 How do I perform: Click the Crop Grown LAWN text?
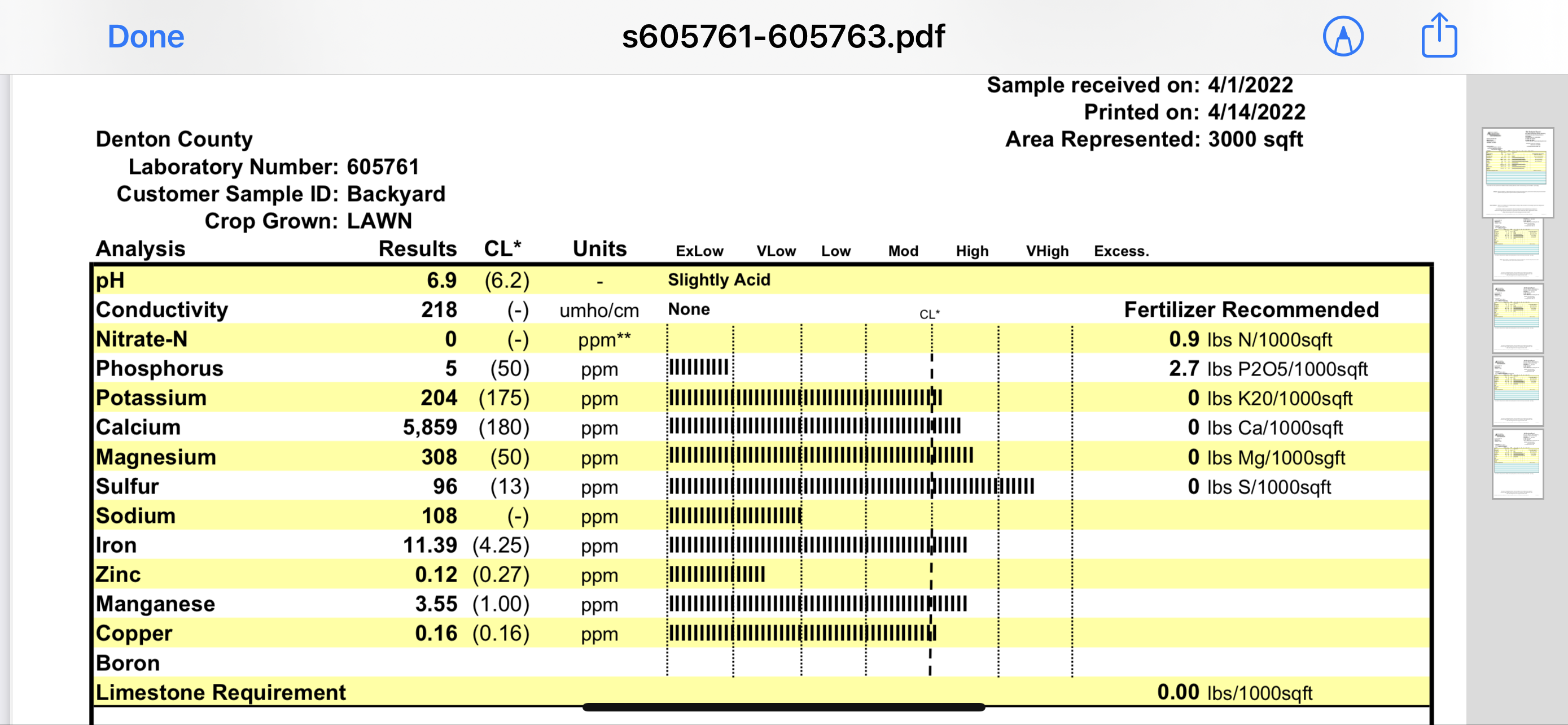[x=308, y=221]
